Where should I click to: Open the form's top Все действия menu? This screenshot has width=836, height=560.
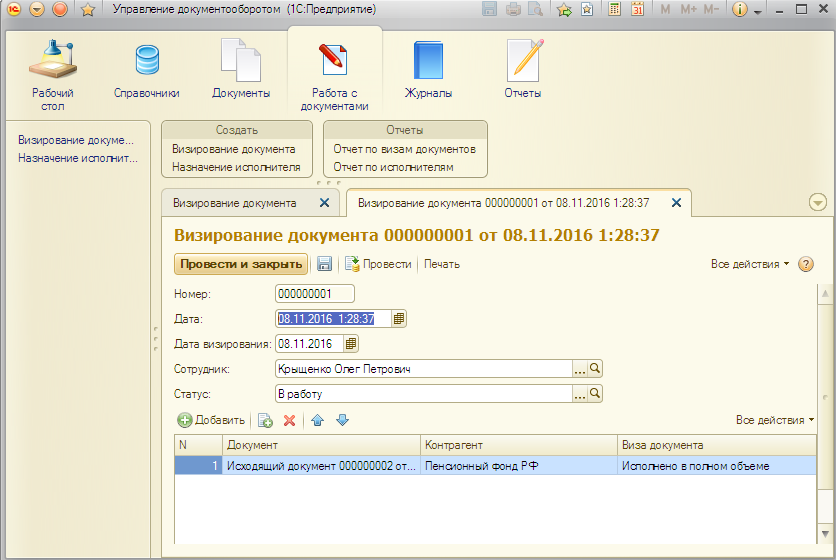pyautogui.click(x=750, y=264)
